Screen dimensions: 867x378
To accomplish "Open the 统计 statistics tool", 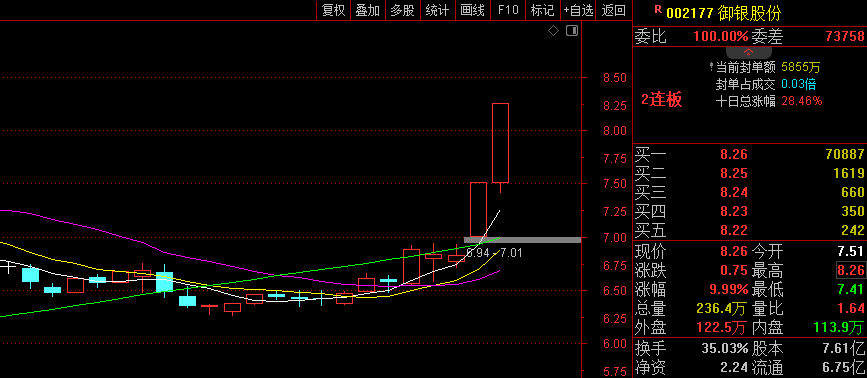I will pyautogui.click(x=437, y=10).
